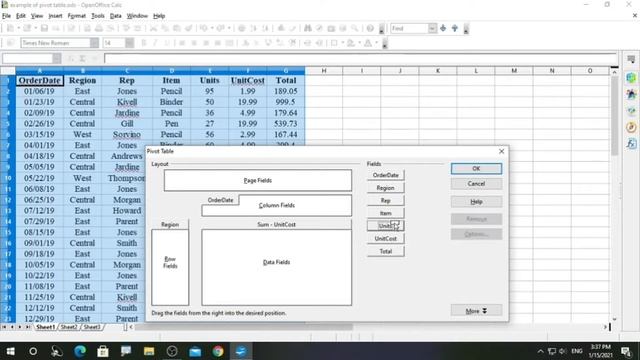Click the Sum sigma icon in formula bar
The height and width of the screenshot is (360, 640).
pyautogui.click(x=82, y=59)
